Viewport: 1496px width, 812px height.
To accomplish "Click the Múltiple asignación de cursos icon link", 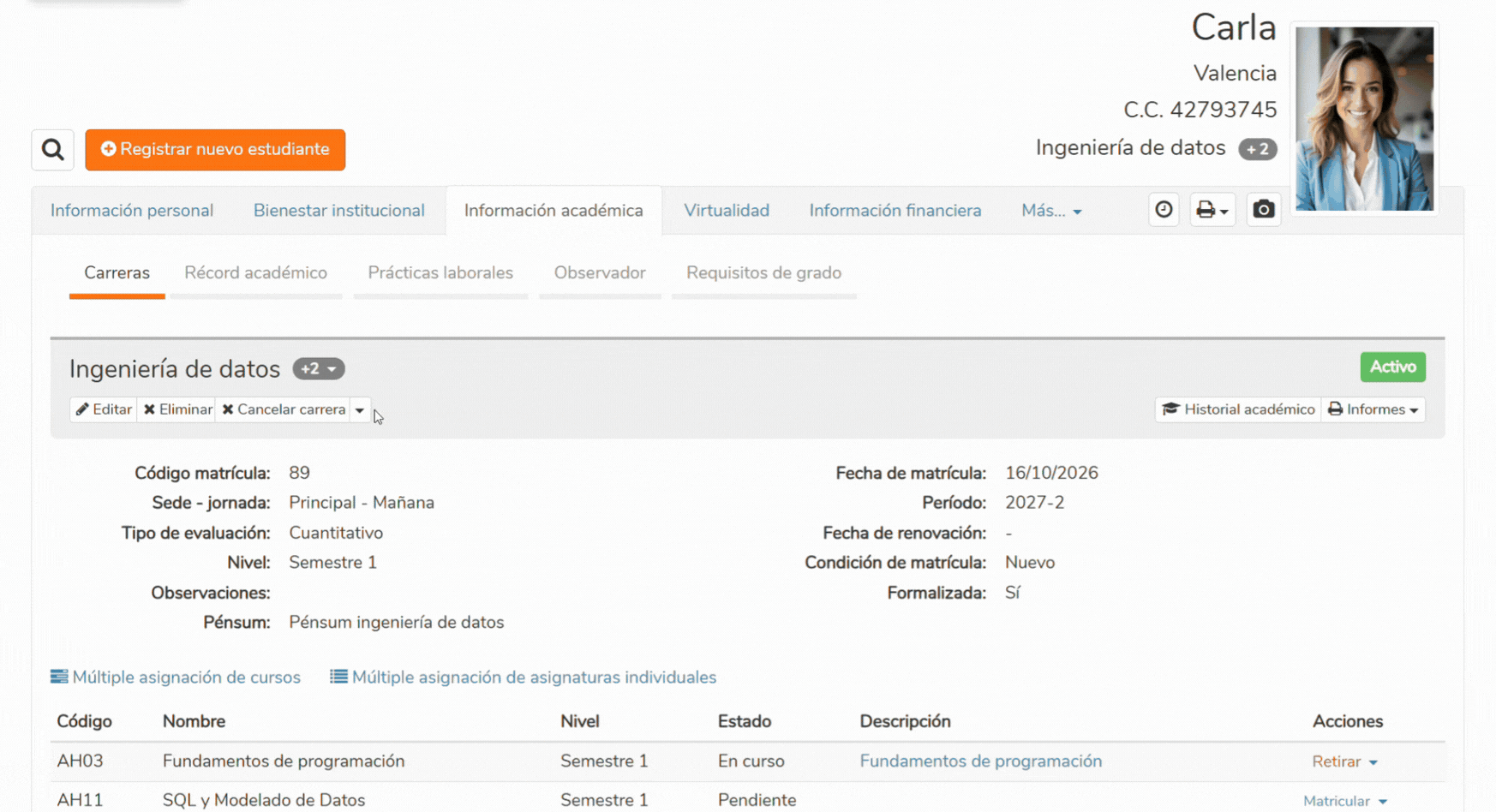I will coord(176,678).
